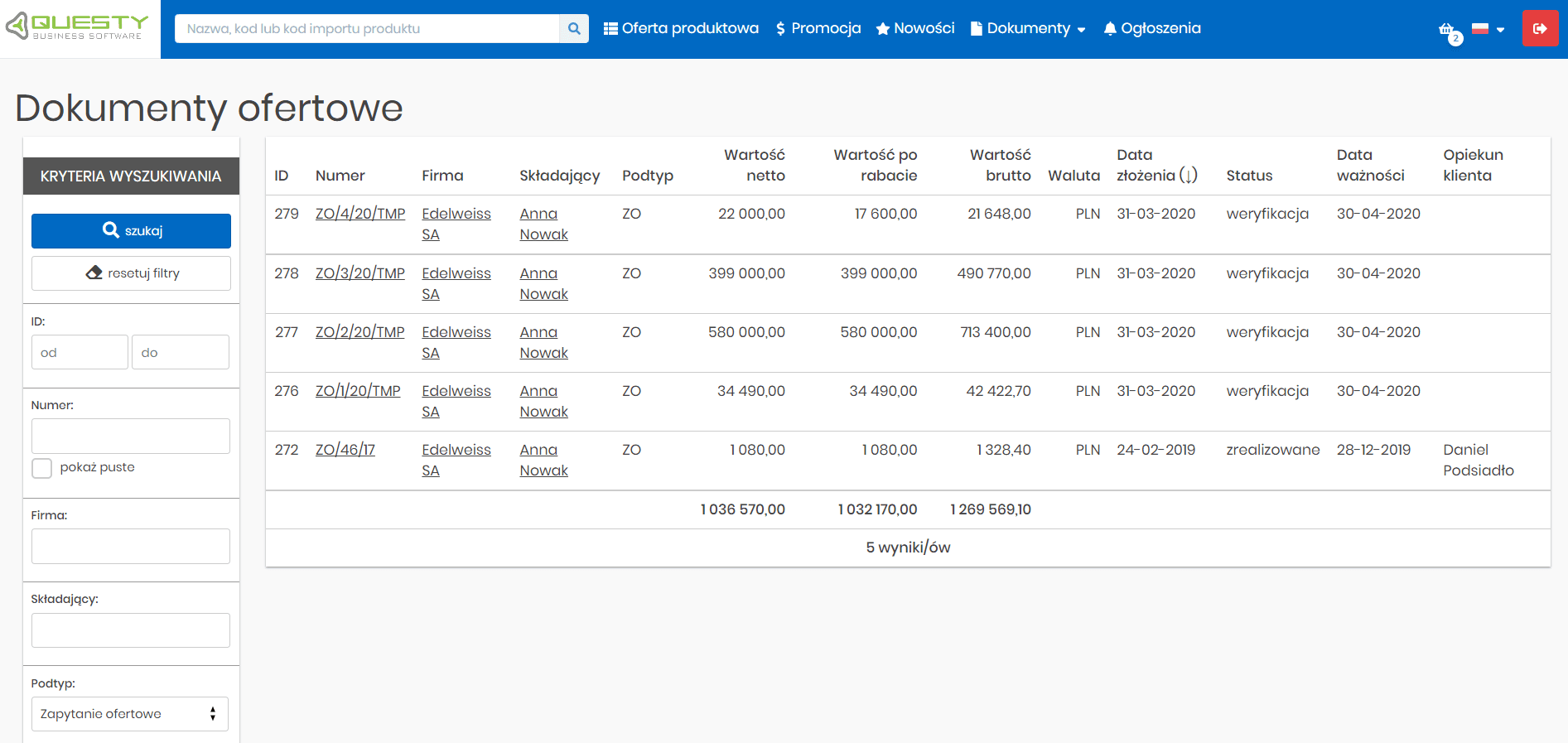This screenshot has width=1568, height=743.
Task: Click Daniel Podsiadło client supervisor cell
Action: pos(1479,460)
